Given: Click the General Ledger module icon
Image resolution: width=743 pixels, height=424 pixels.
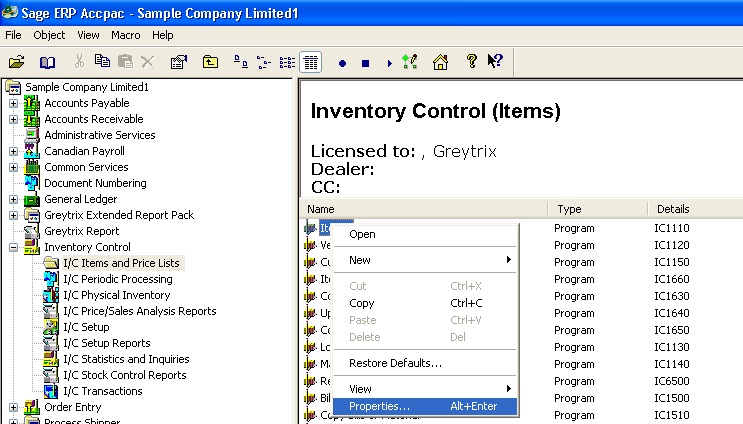Looking at the screenshot, I should click(x=32, y=199).
